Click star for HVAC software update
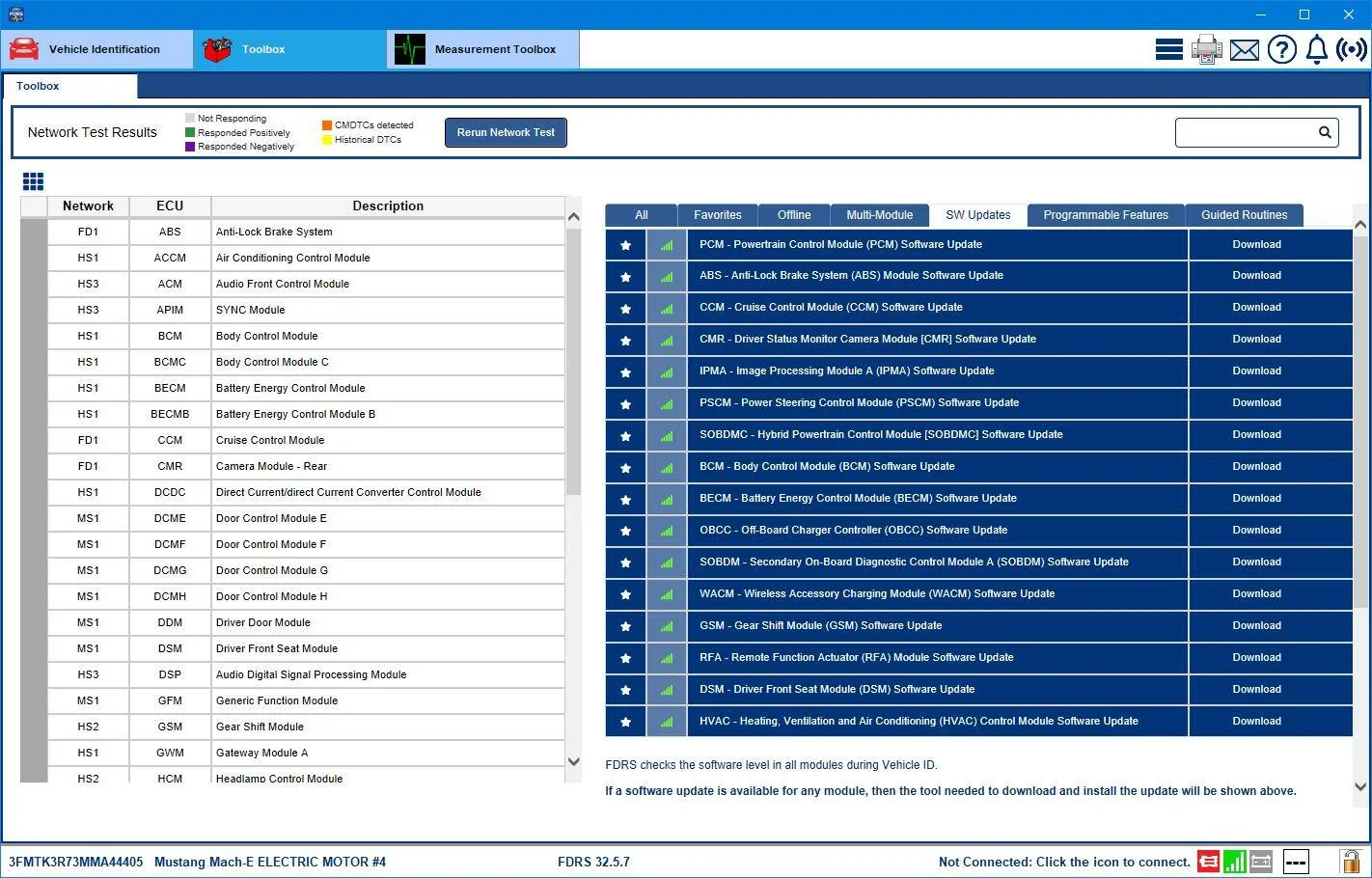Screen dimensions: 1372x878 point(625,723)
